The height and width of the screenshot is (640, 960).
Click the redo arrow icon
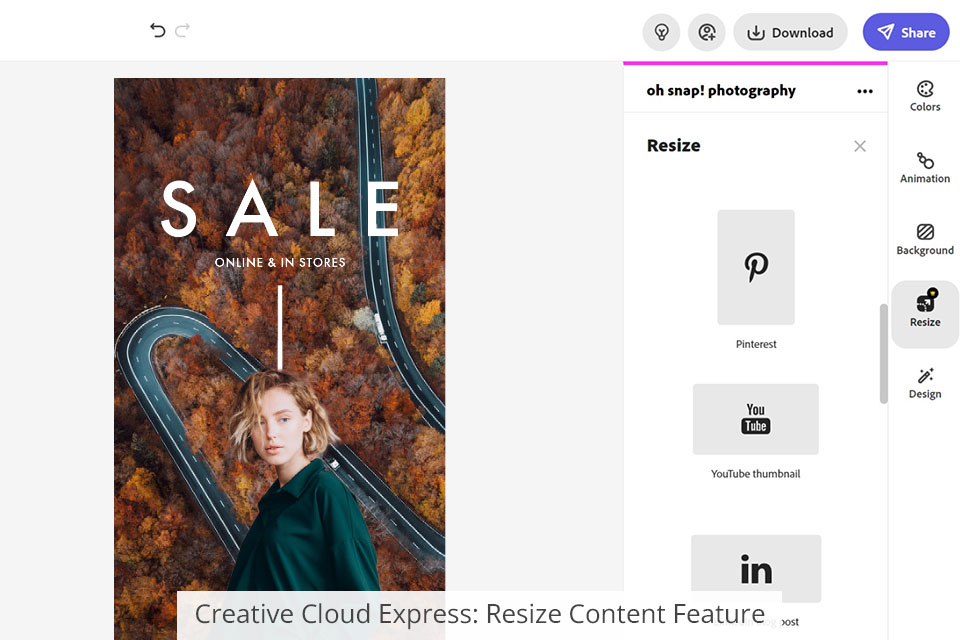[x=182, y=30]
